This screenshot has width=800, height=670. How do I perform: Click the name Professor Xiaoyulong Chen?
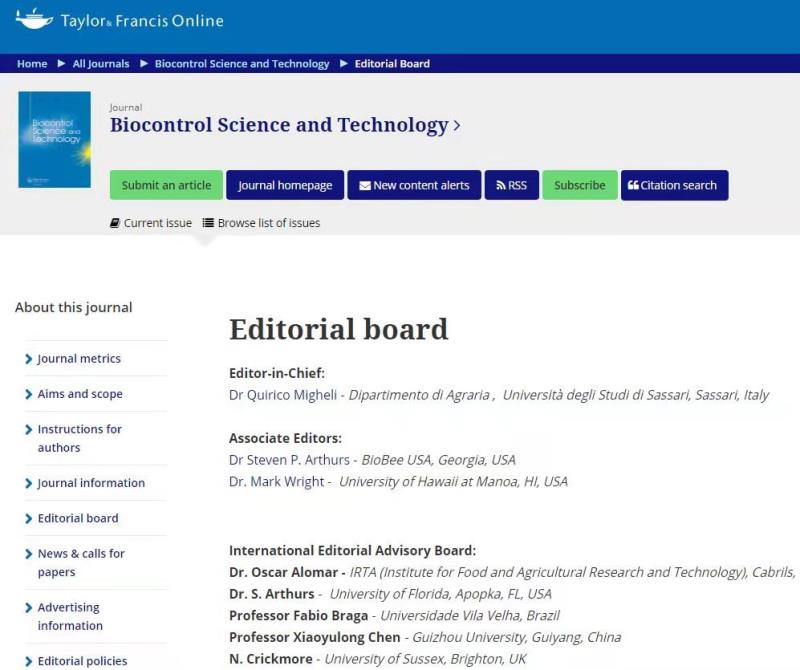tap(315, 637)
